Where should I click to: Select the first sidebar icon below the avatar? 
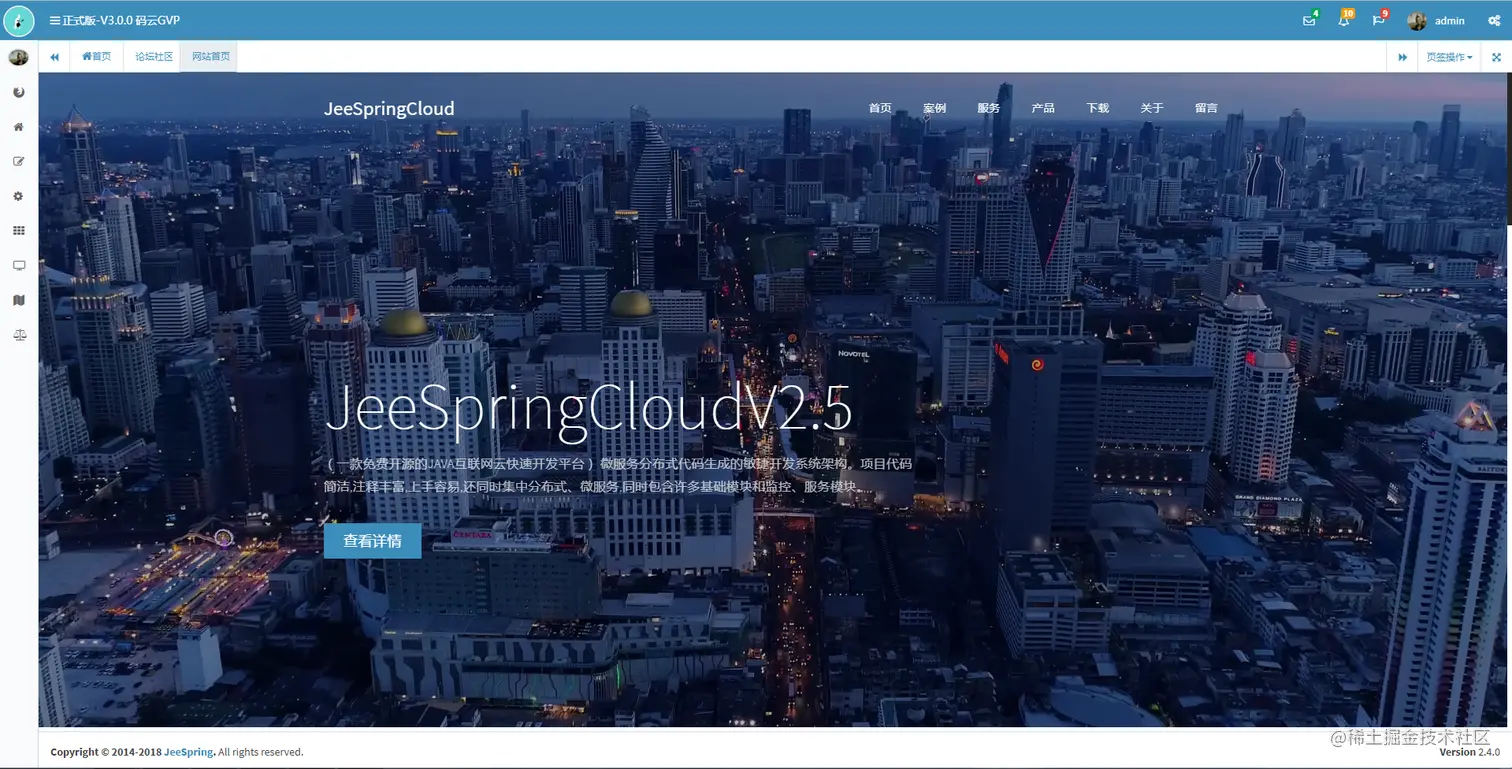coord(18,92)
